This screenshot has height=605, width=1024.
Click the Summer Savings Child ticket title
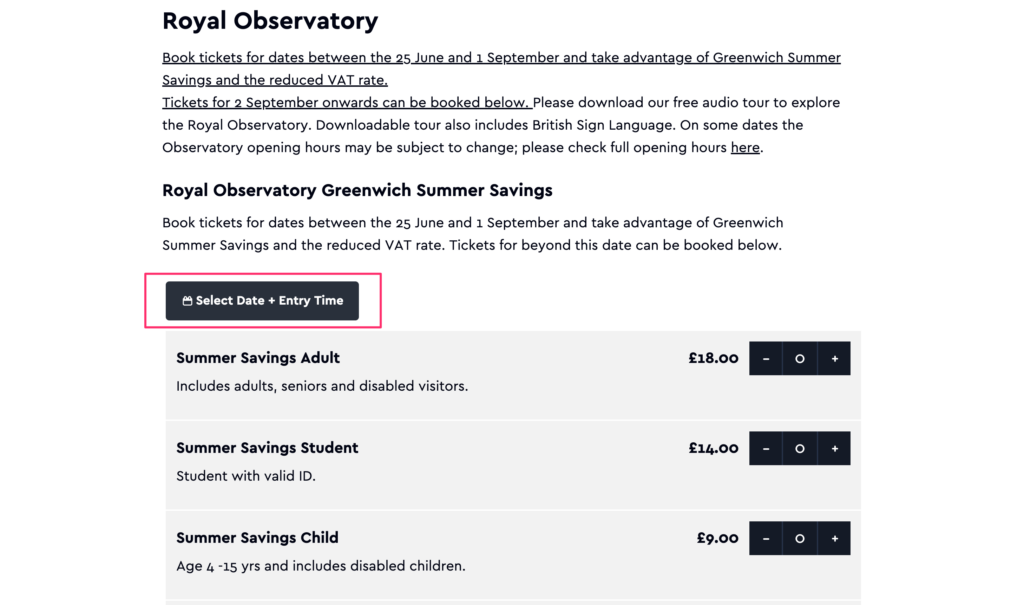click(257, 538)
